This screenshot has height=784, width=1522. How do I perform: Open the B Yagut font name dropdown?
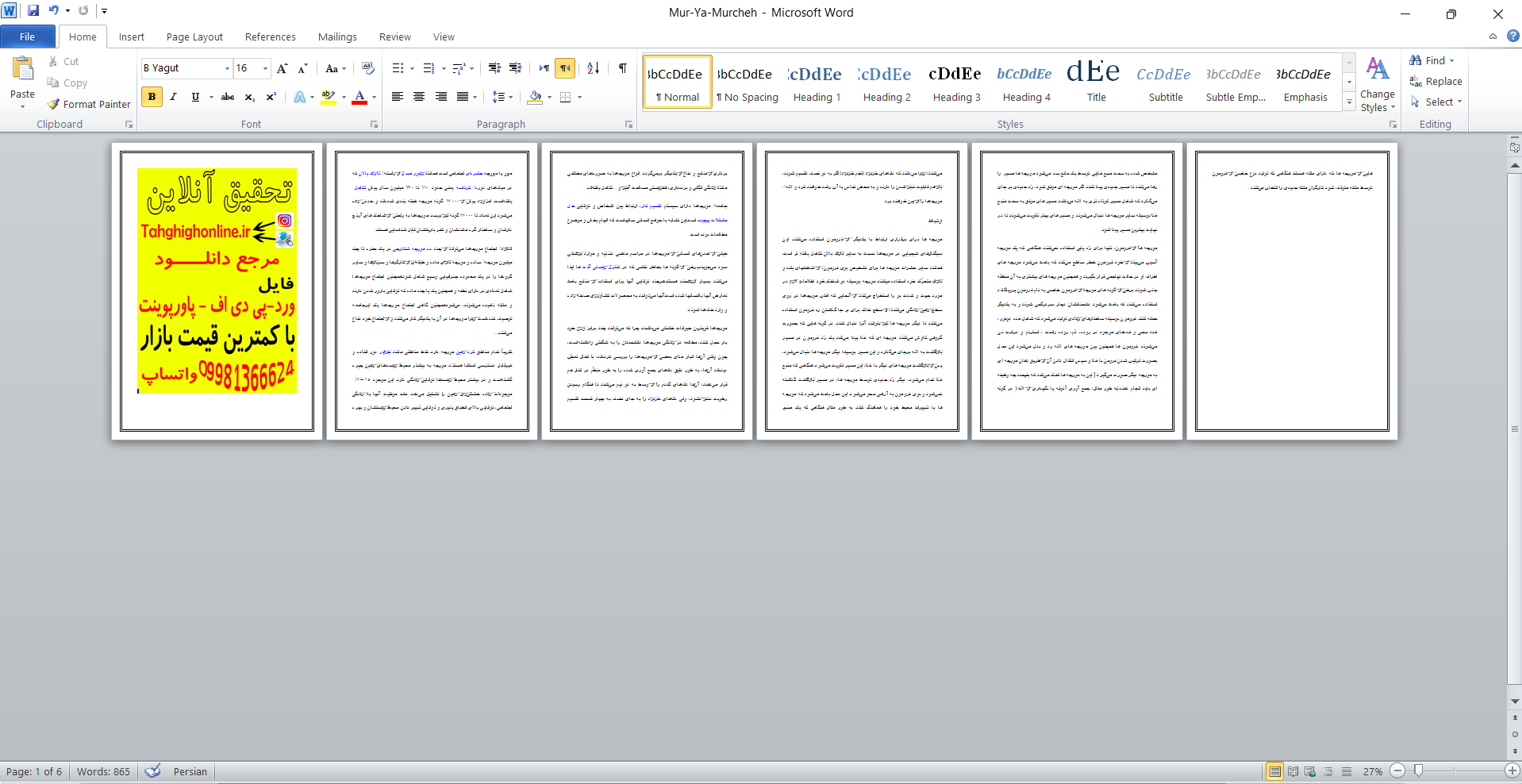(227, 68)
